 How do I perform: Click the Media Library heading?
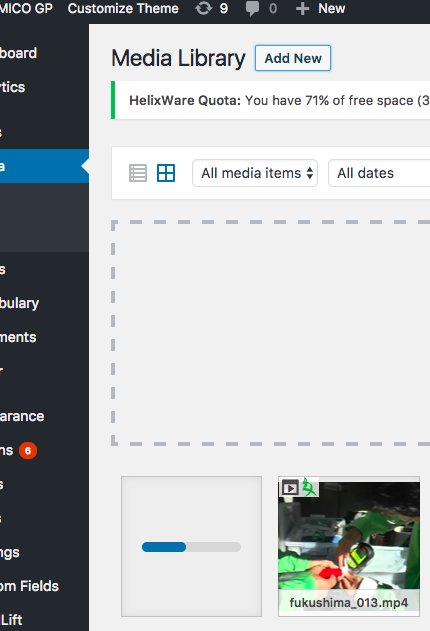[178, 58]
